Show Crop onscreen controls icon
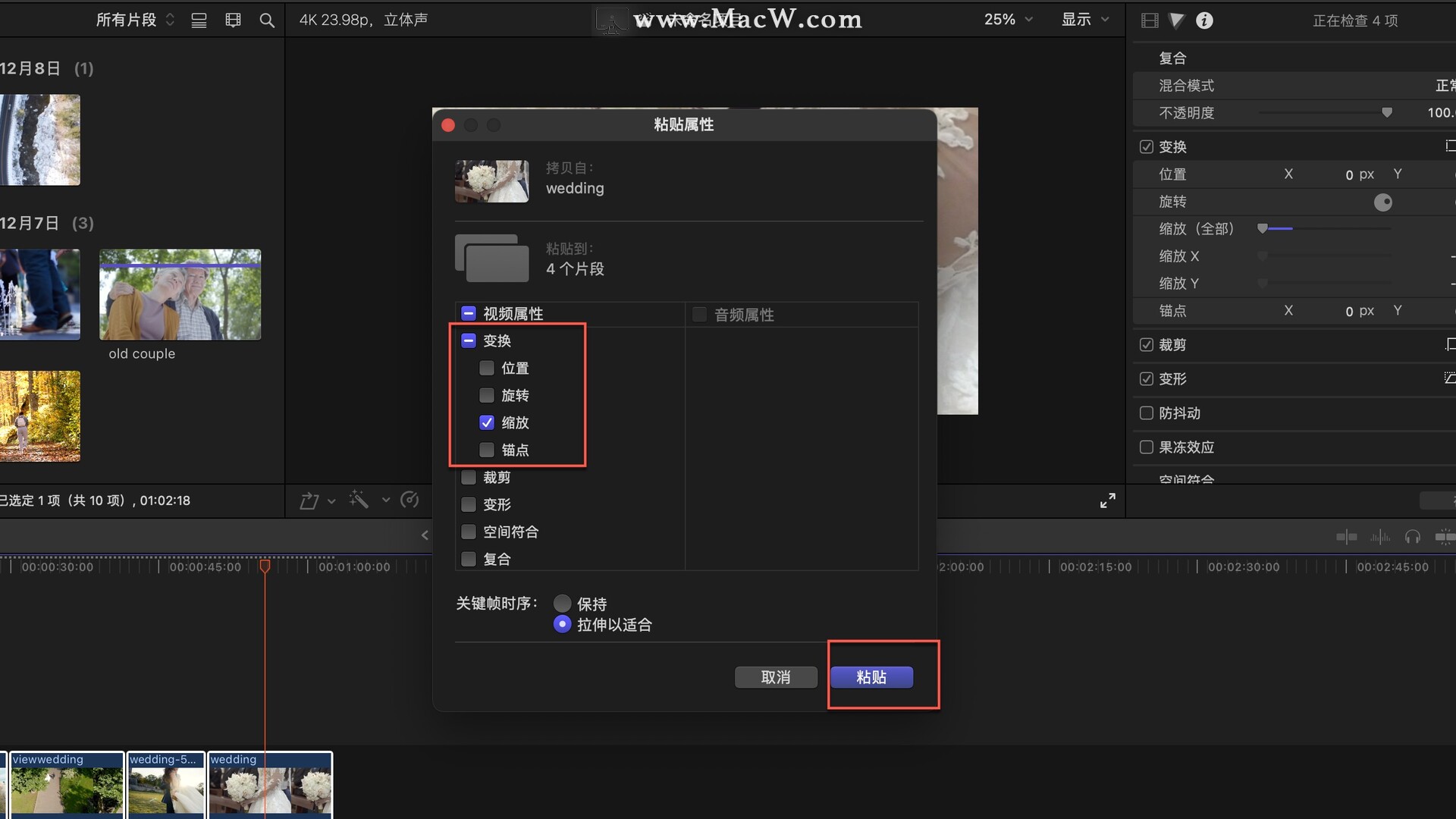This screenshot has height=819, width=1456. [x=1450, y=344]
